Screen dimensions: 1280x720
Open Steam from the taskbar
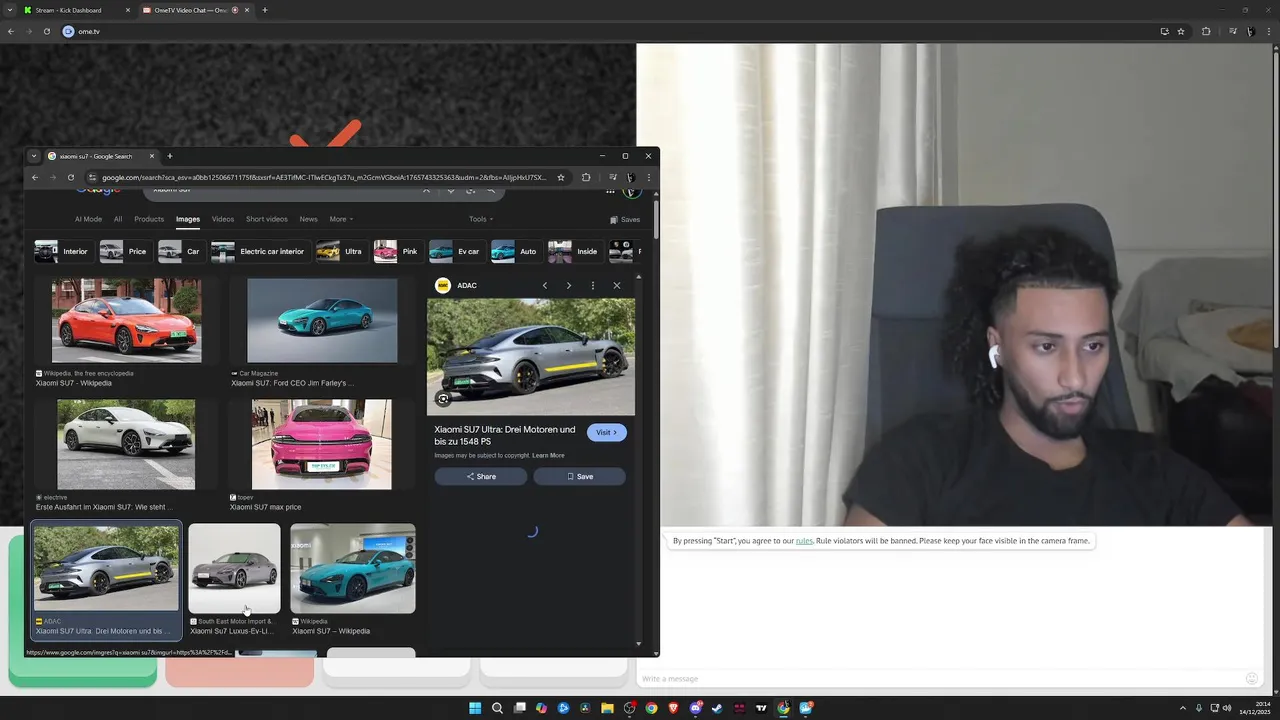click(x=717, y=708)
